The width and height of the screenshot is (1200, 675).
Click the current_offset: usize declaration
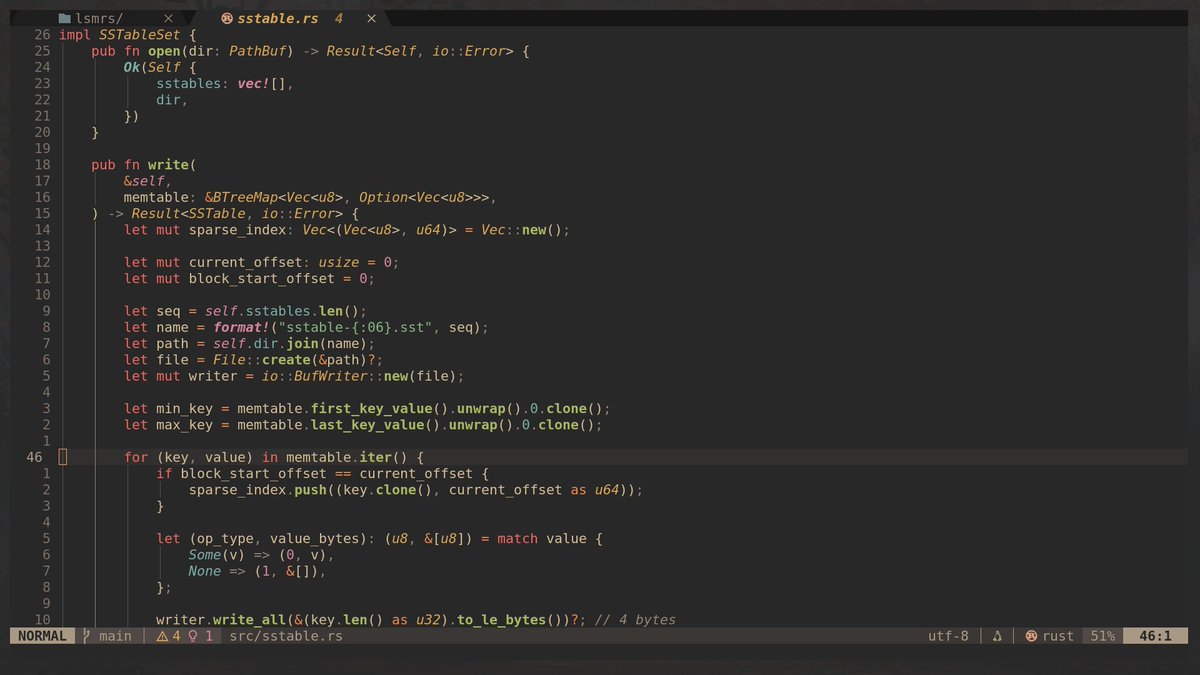[x=261, y=262]
